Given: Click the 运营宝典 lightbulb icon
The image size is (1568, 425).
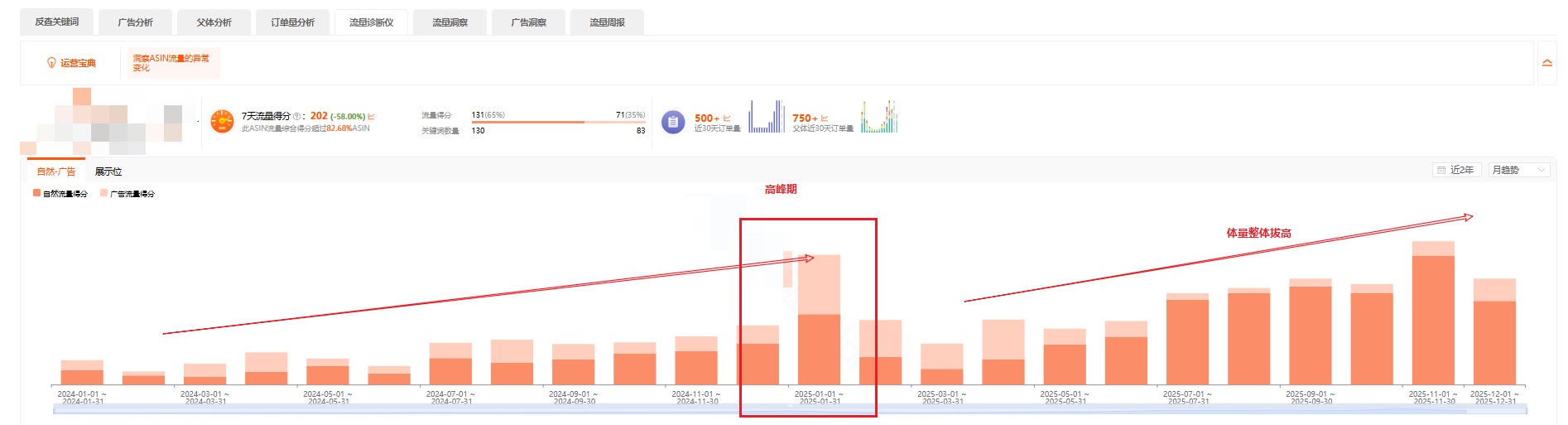Looking at the screenshot, I should [x=51, y=63].
